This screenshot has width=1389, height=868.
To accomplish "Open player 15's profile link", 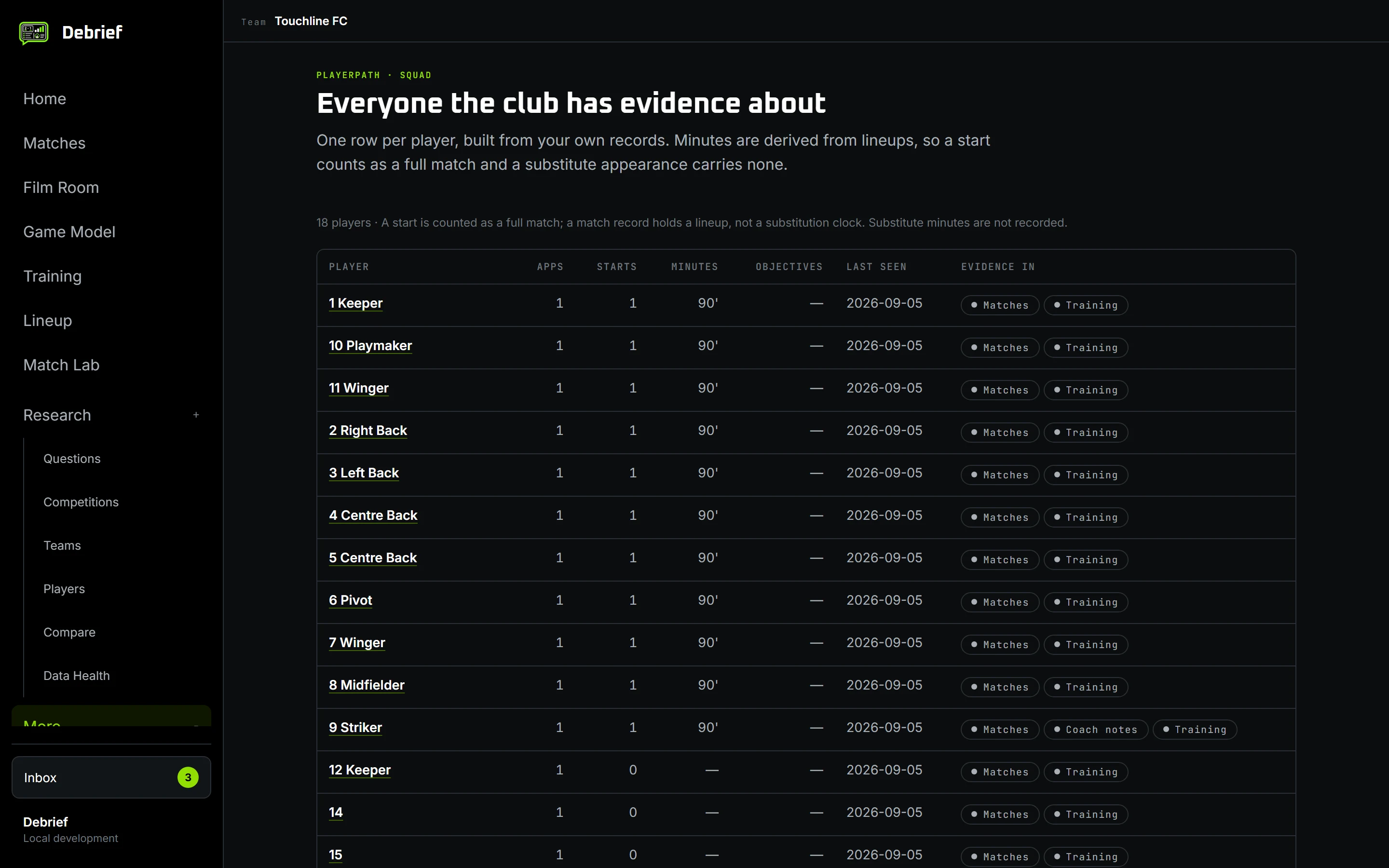I will click(x=336, y=855).
